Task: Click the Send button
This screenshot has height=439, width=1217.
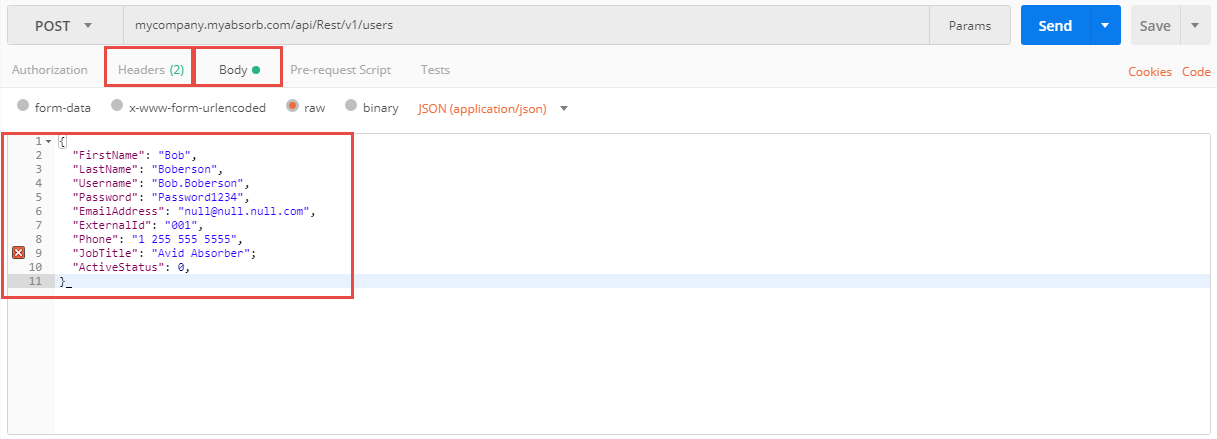Action: 1055,26
